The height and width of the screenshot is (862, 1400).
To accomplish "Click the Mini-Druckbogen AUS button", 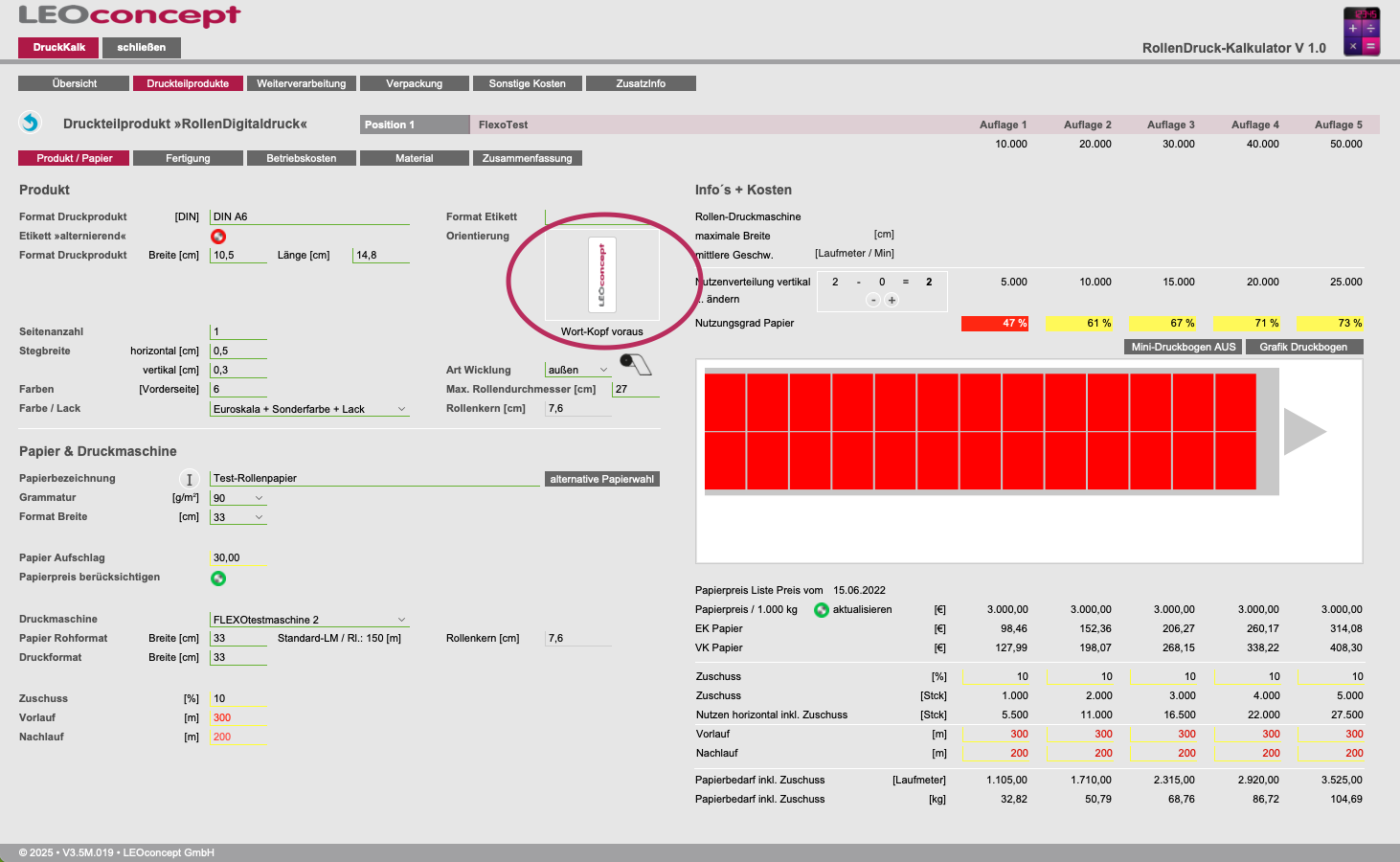I will tap(1184, 347).
